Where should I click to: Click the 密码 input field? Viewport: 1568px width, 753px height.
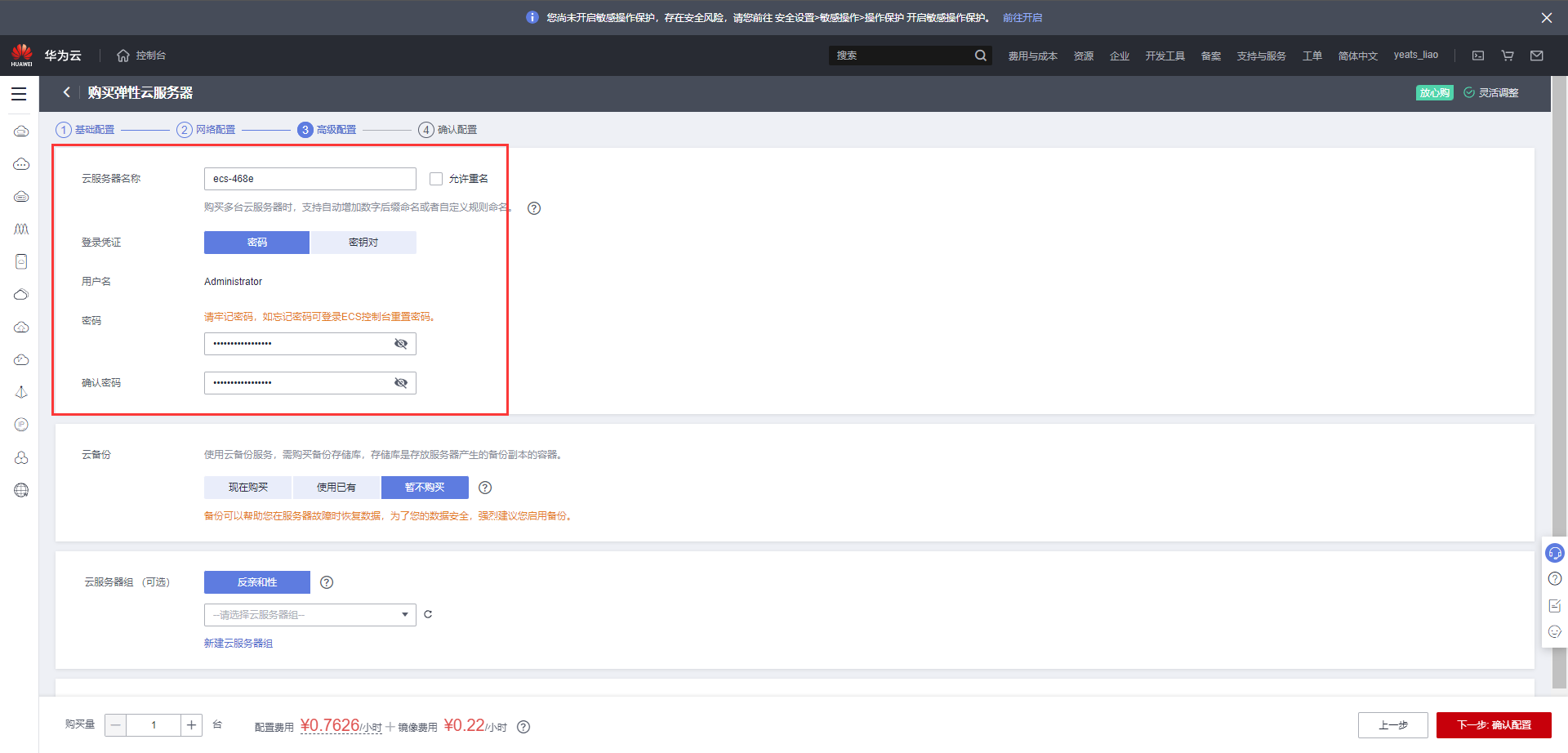point(310,344)
